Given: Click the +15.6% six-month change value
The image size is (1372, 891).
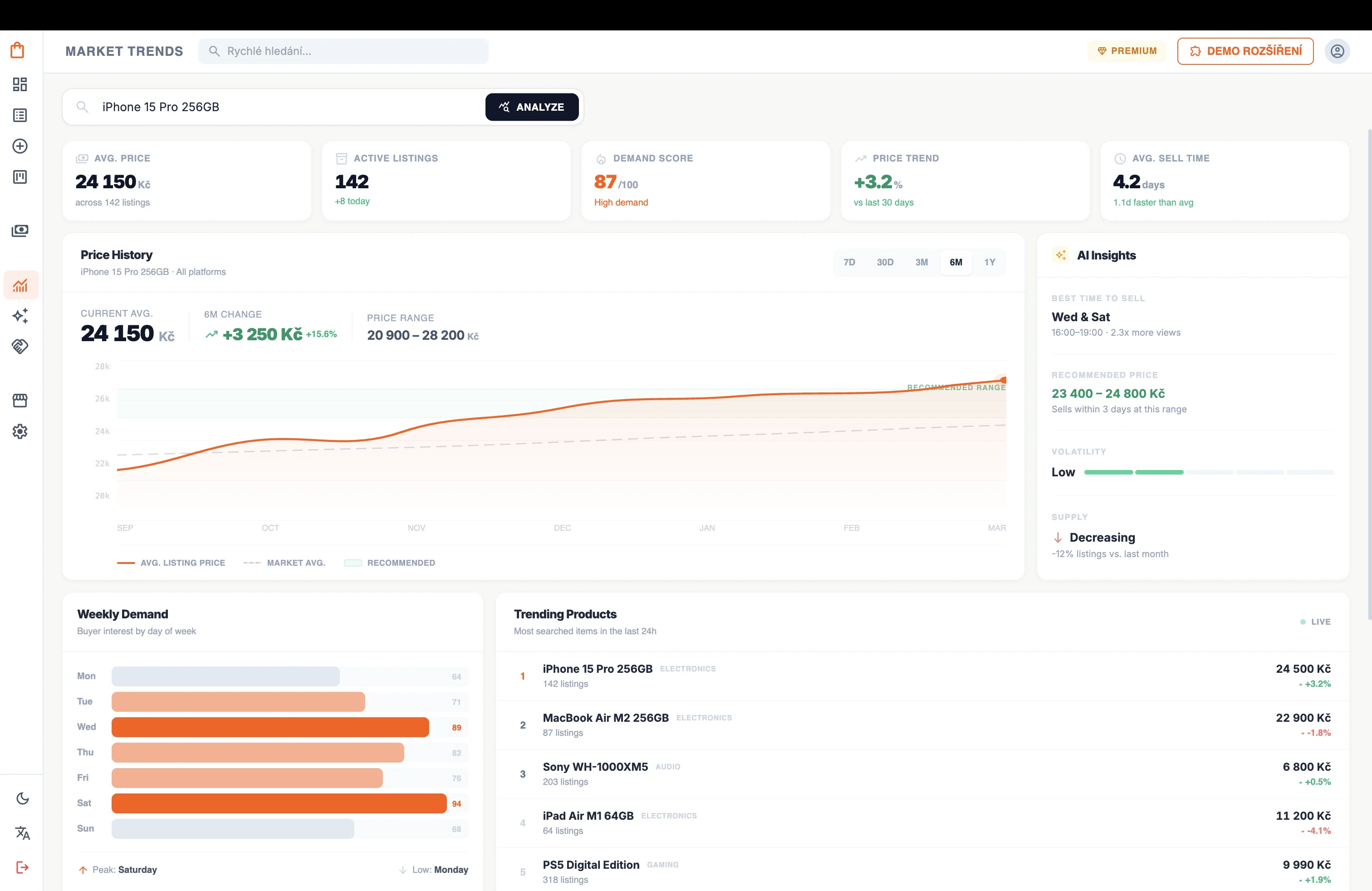Looking at the screenshot, I should tap(321, 334).
